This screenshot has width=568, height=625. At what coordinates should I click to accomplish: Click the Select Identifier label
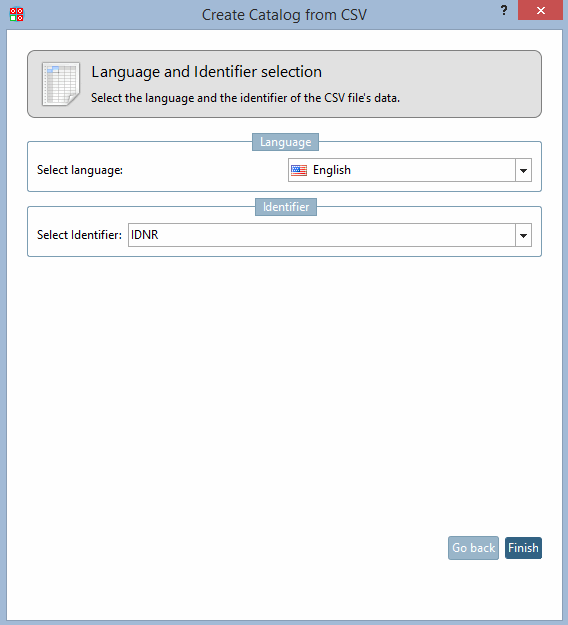tap(79, 235)
